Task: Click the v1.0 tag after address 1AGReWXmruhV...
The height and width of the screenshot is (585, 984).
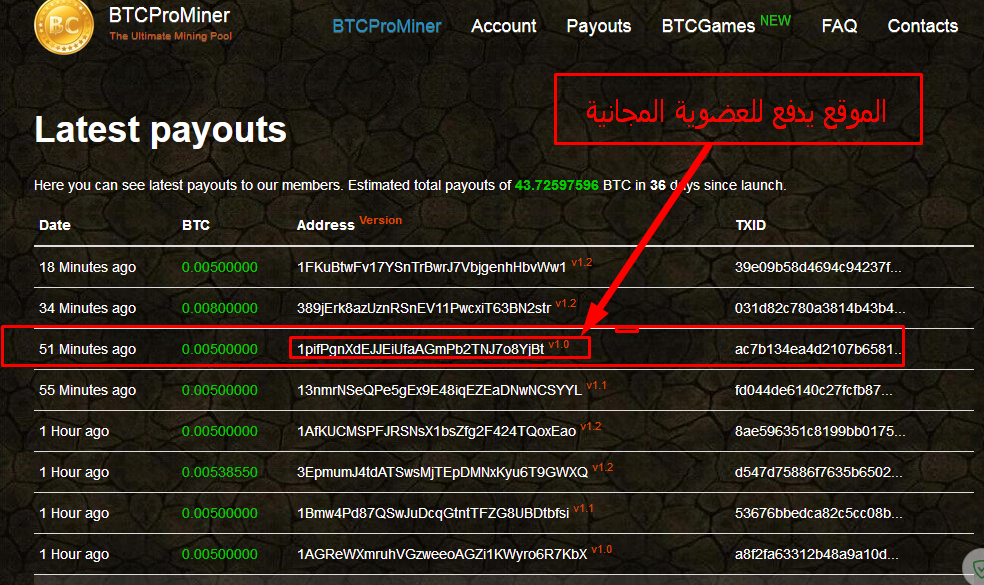Action: (x=601, y=550)
